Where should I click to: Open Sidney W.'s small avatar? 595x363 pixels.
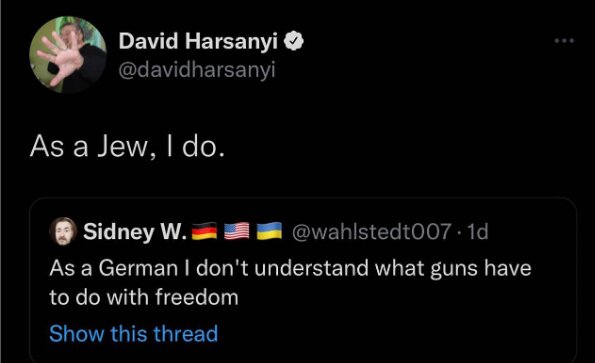63,231
